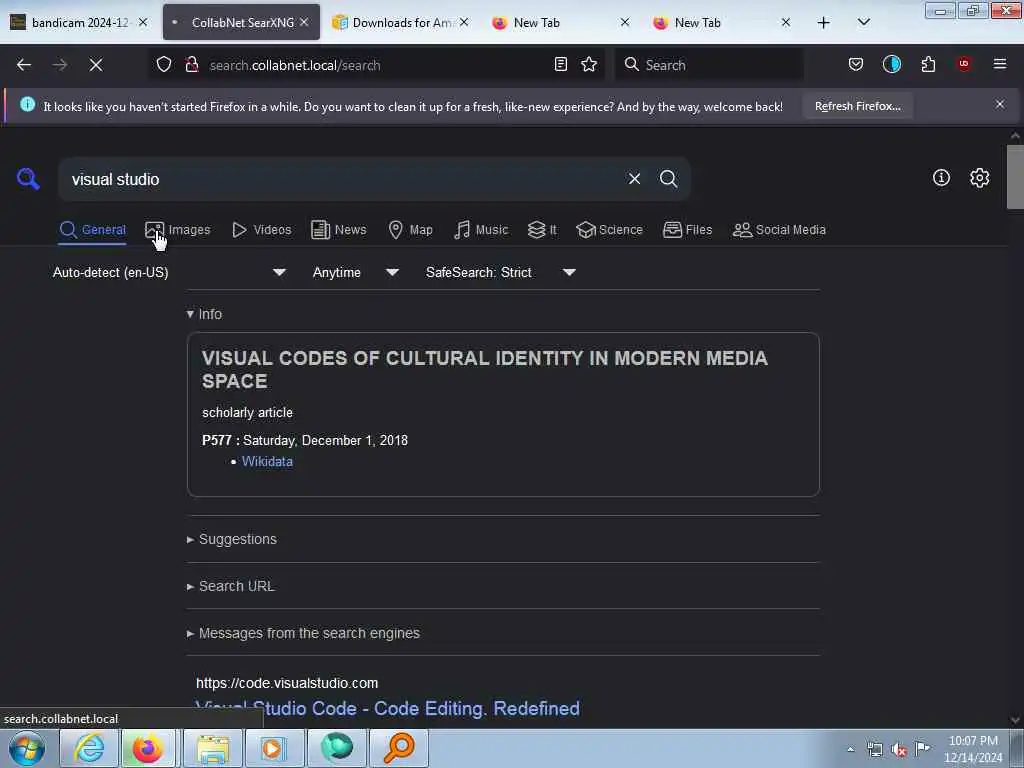The image size is (1024, 768).
Task: Open the uBlock Origin icon
Action: point(964,64)
